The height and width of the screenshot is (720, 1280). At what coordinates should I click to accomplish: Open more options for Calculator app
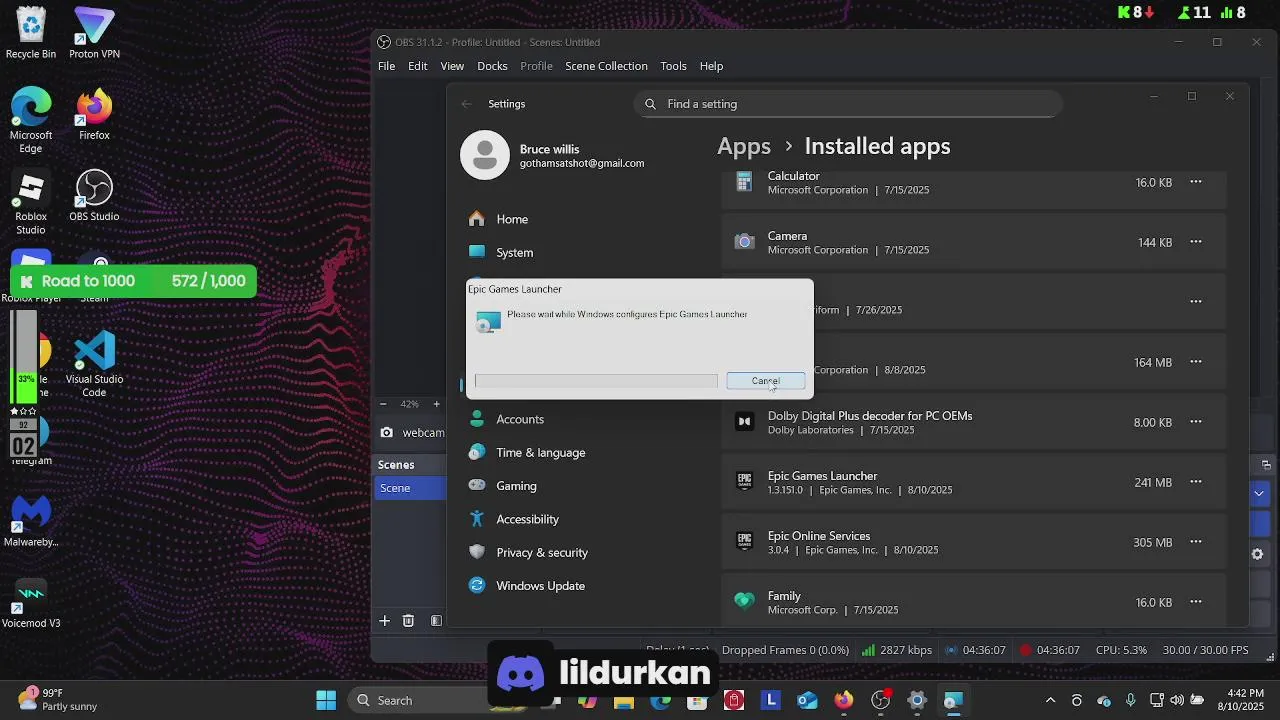1195,182
